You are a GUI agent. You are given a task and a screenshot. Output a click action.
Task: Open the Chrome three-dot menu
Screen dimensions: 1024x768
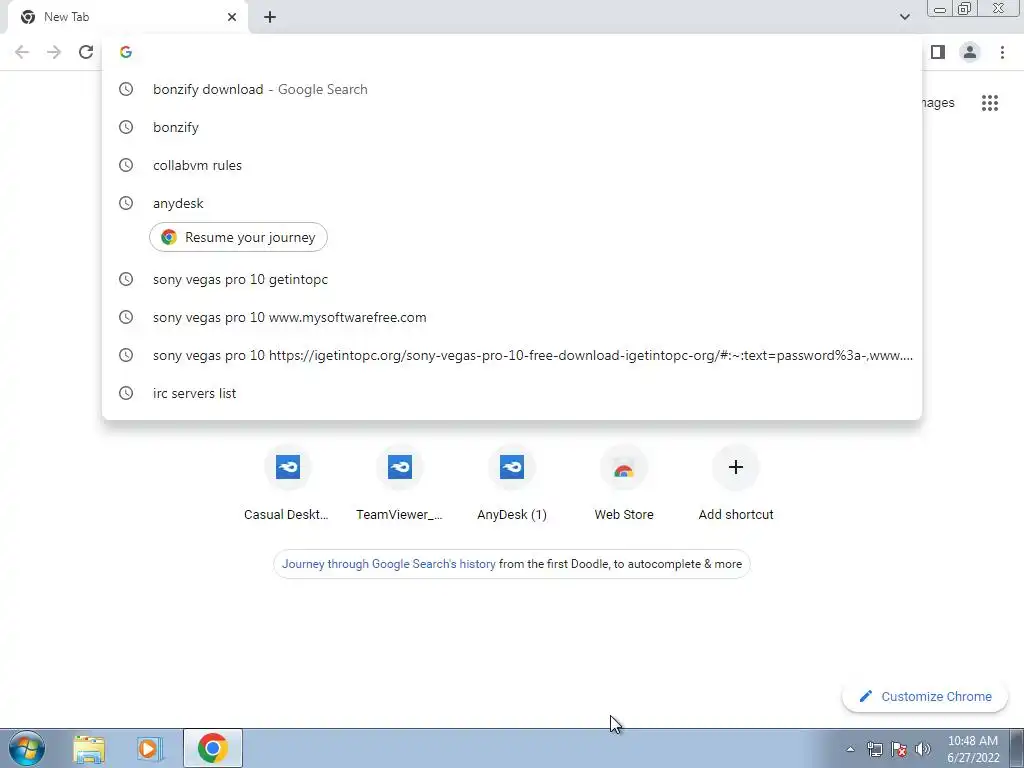[1002, 52]
